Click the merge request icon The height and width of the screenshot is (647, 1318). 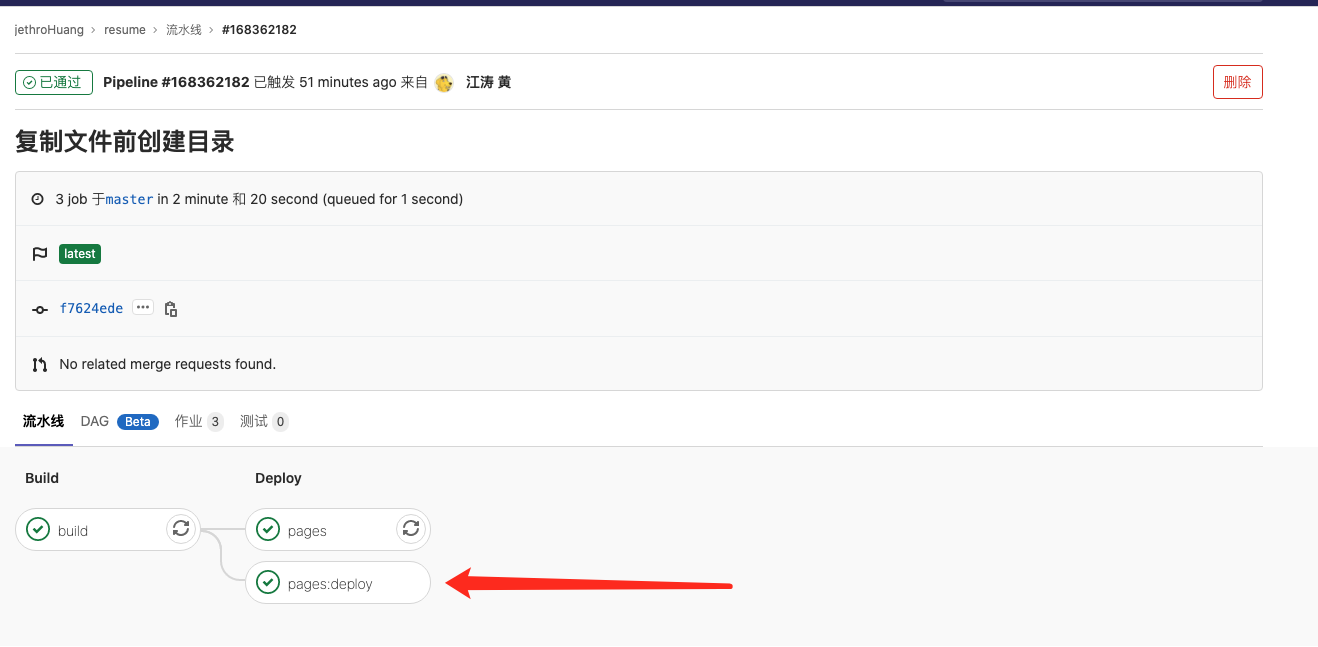(x=39, y=364)
